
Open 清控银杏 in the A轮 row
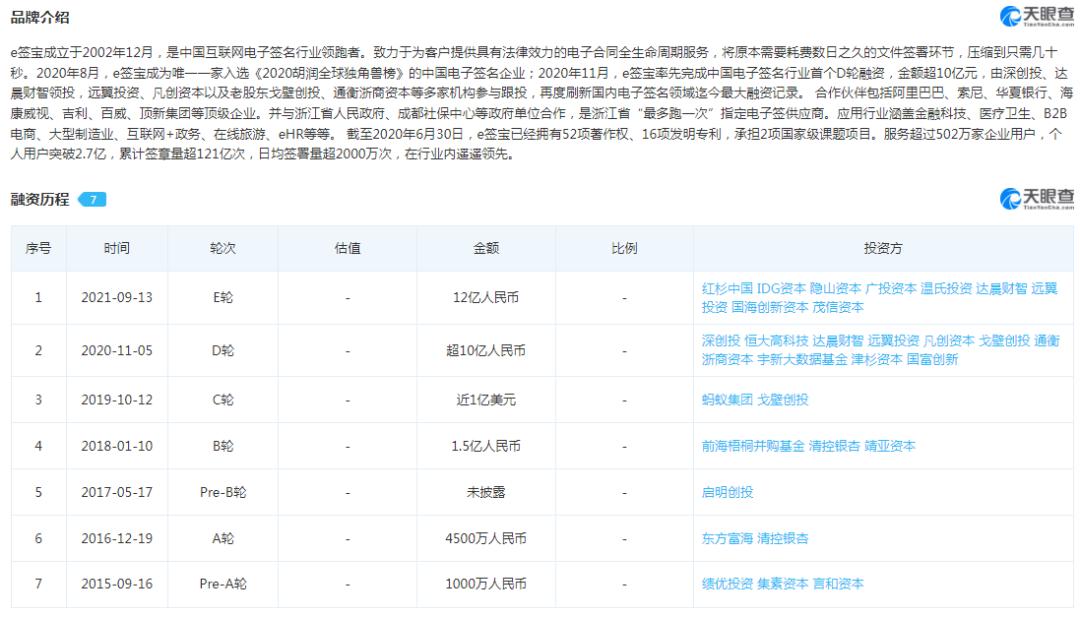pyautogui.click(x=783, y=538)
